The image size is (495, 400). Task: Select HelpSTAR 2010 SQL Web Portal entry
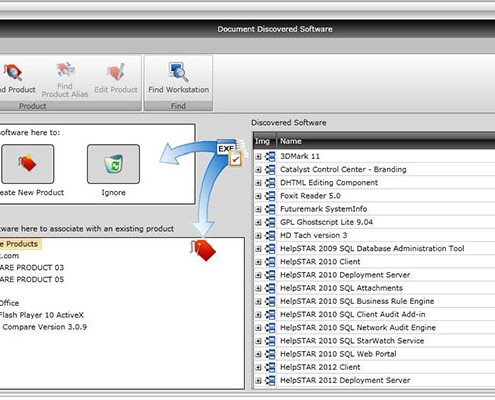[338, 354]
